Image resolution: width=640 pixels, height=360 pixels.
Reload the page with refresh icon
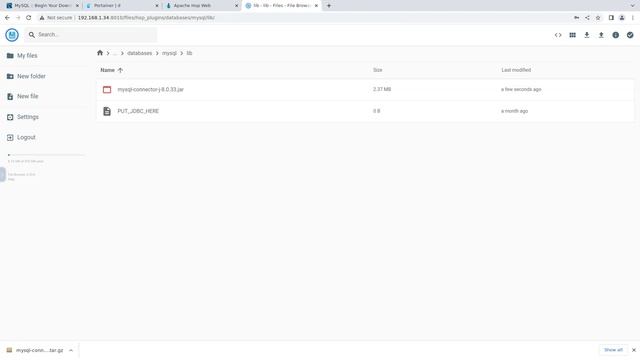point(29,18)
